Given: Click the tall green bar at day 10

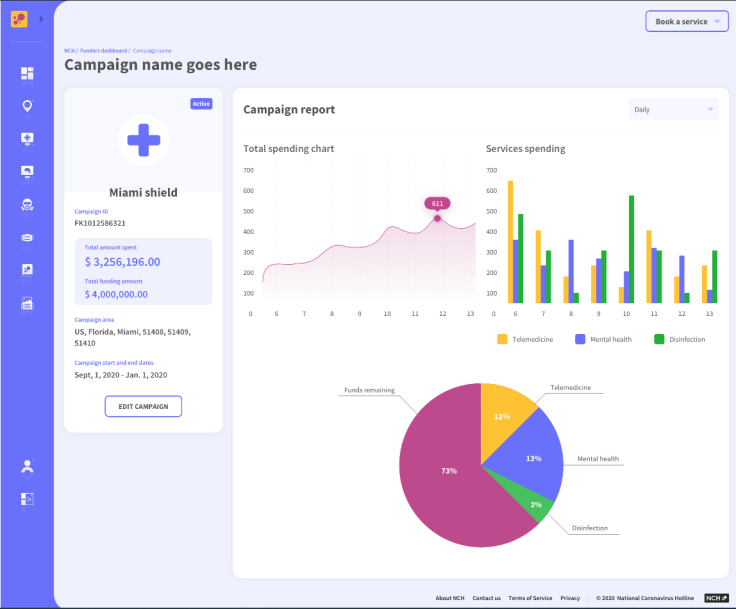Looking at the screenshot, I should [631, 249].
